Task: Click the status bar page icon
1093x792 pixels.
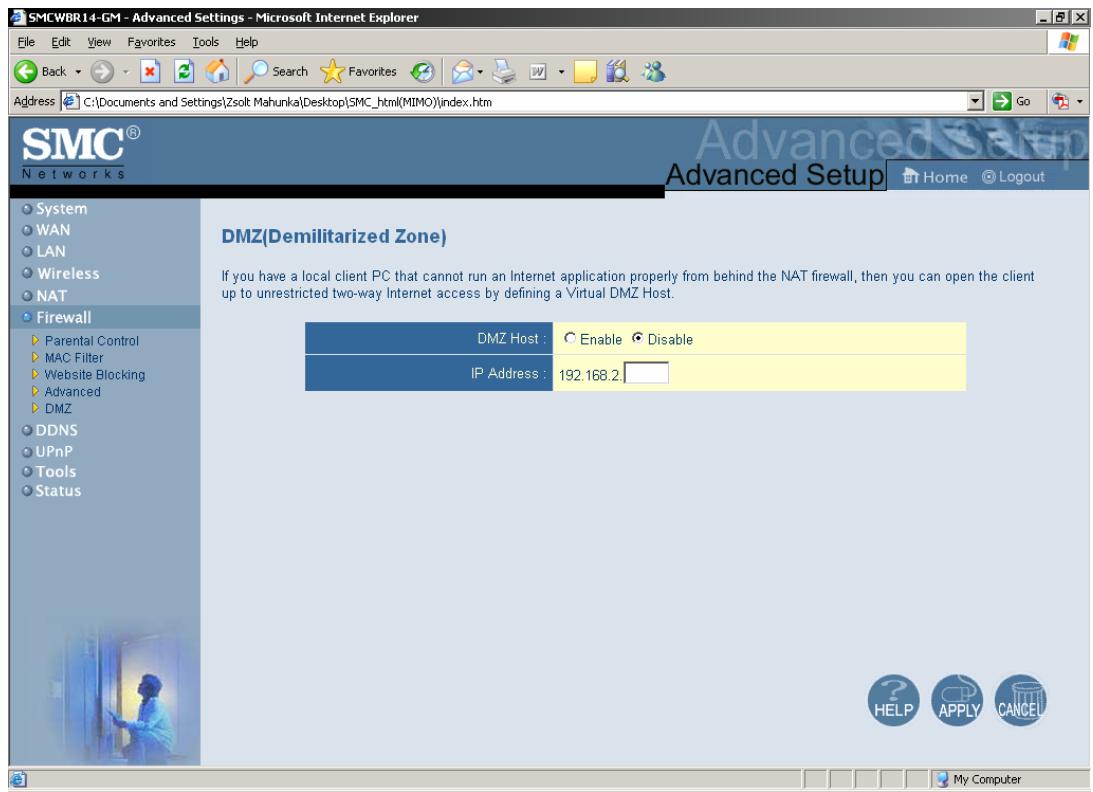Action: 18,779
